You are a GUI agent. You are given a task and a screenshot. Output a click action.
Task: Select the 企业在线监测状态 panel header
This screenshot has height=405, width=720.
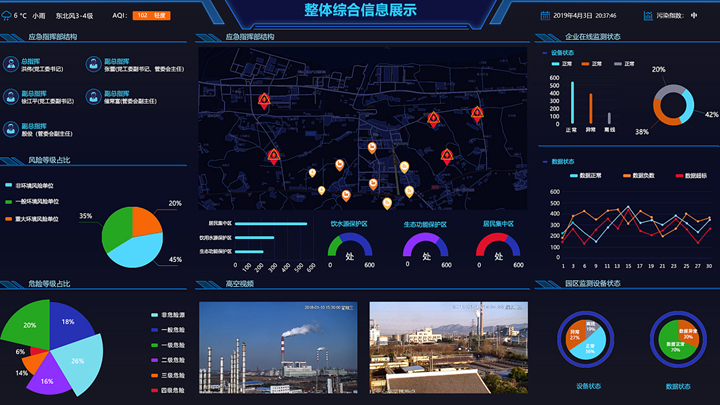coord(592,37)
